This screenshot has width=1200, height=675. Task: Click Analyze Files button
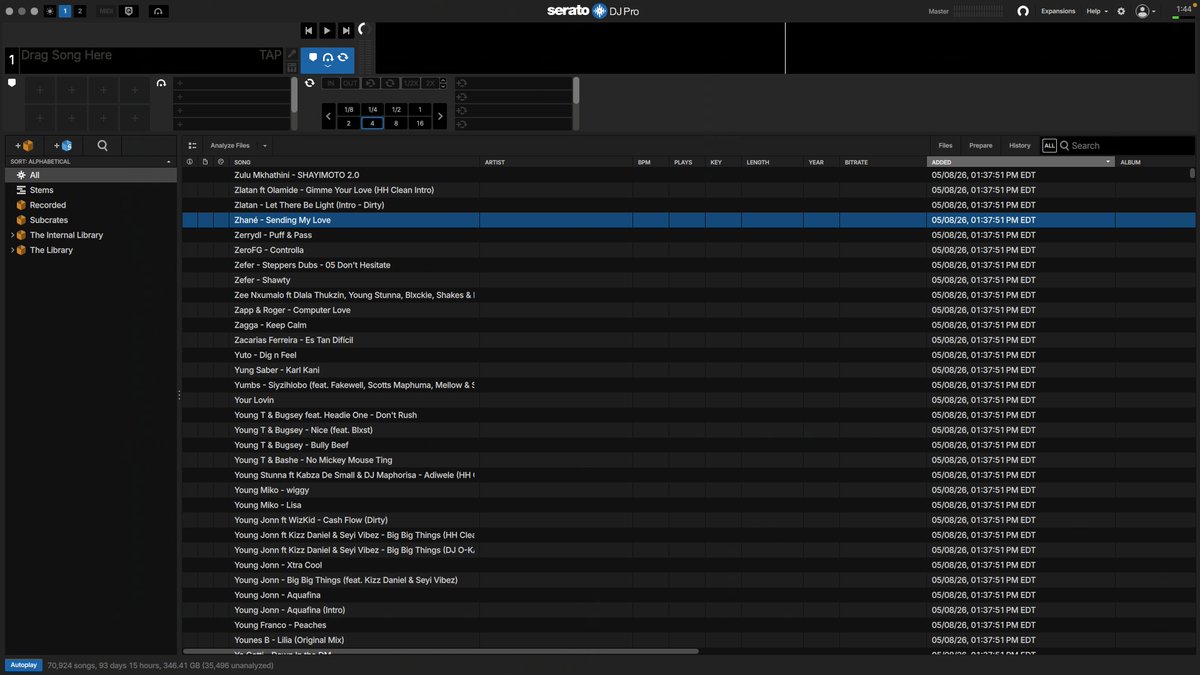point(230,145)
